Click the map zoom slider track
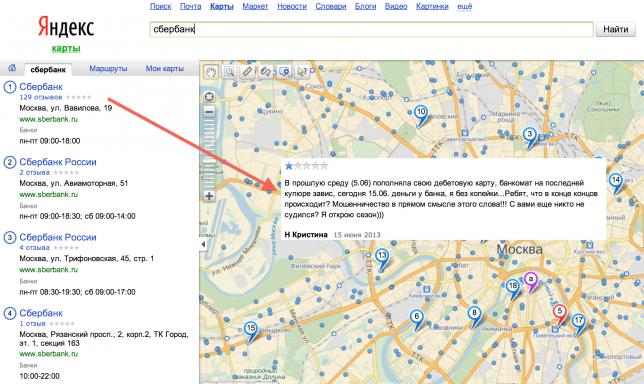The height and width of the screenshot is (384, 644). 209,154
